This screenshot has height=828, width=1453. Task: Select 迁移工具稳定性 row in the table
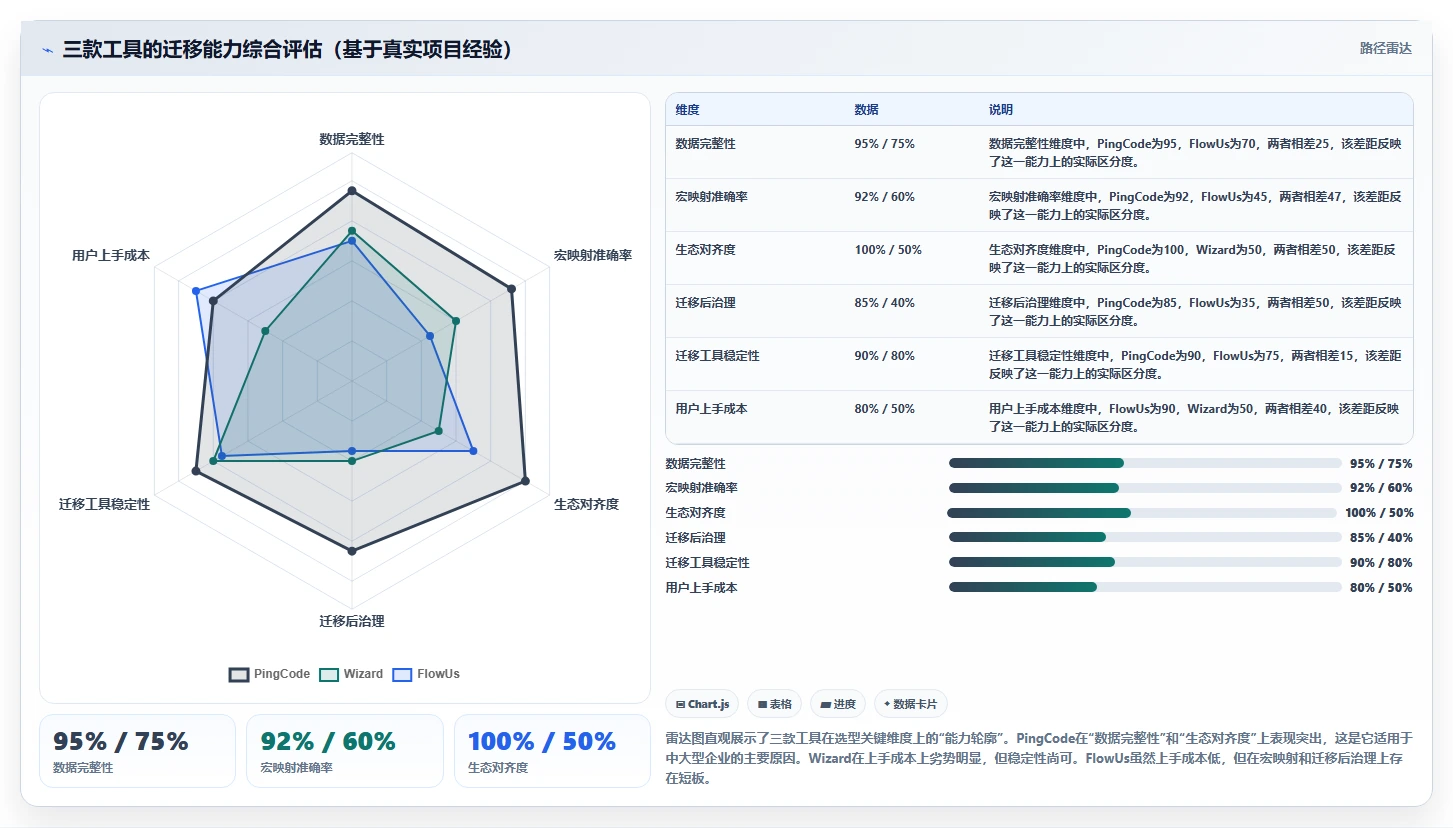1039,364
